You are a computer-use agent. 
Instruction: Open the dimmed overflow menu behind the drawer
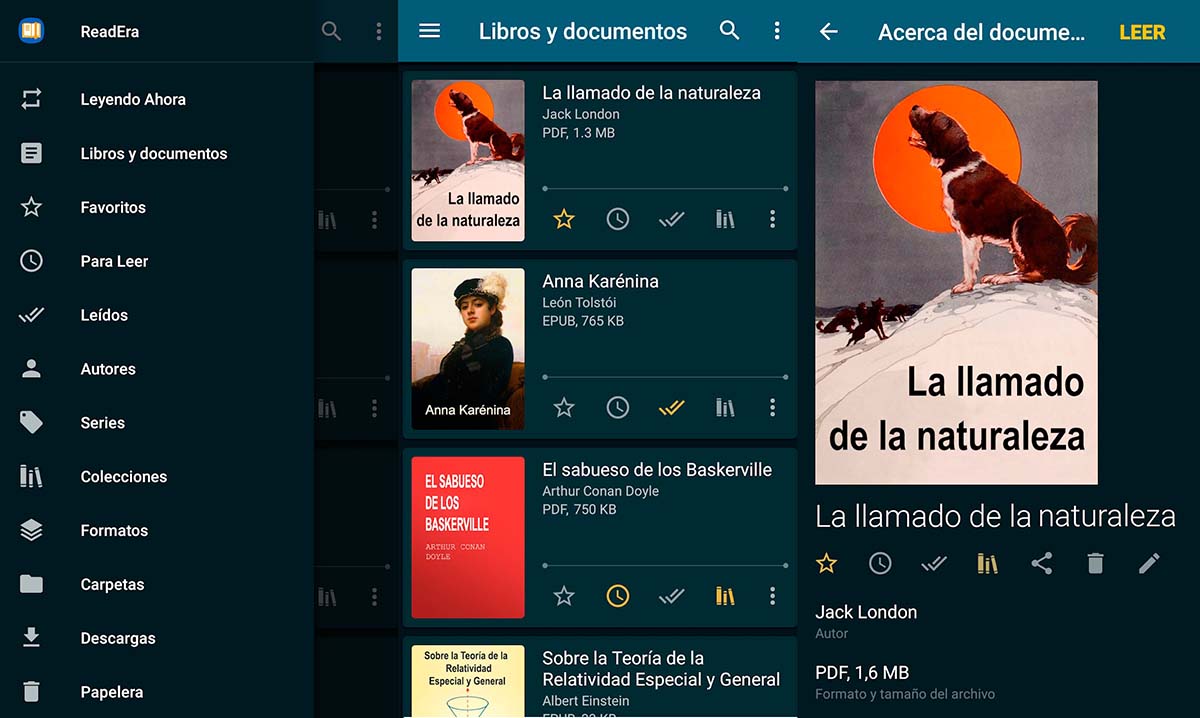coord(378,31)
